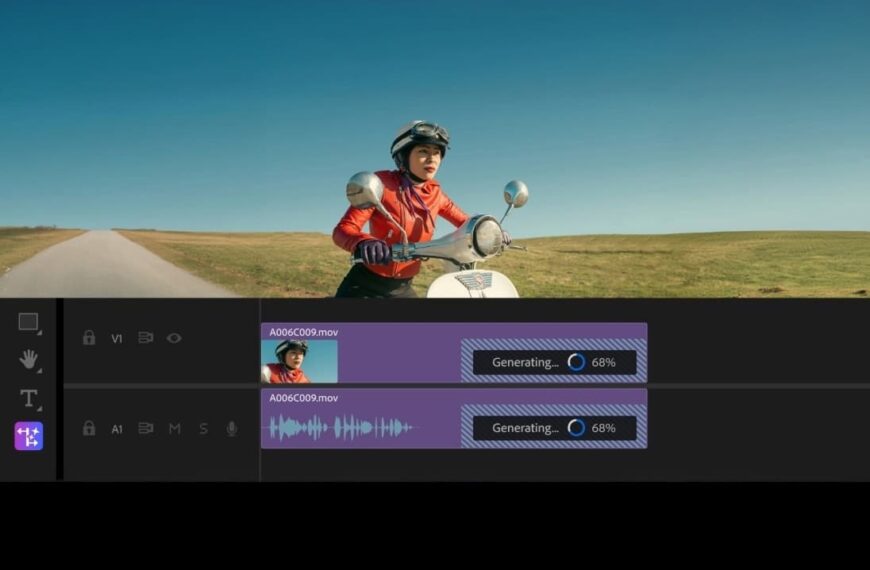Lock the A1 audio track
The height and width of the screenshot is (570, 870).
[89, 428]
